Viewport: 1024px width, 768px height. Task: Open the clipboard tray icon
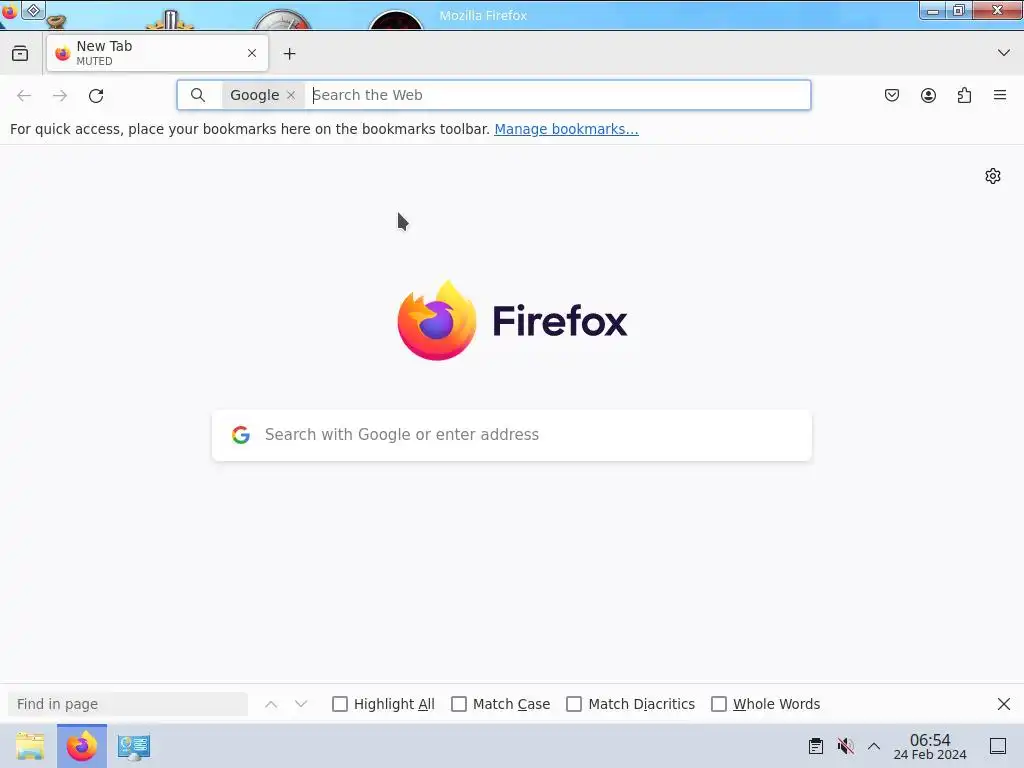coord(816,746)
